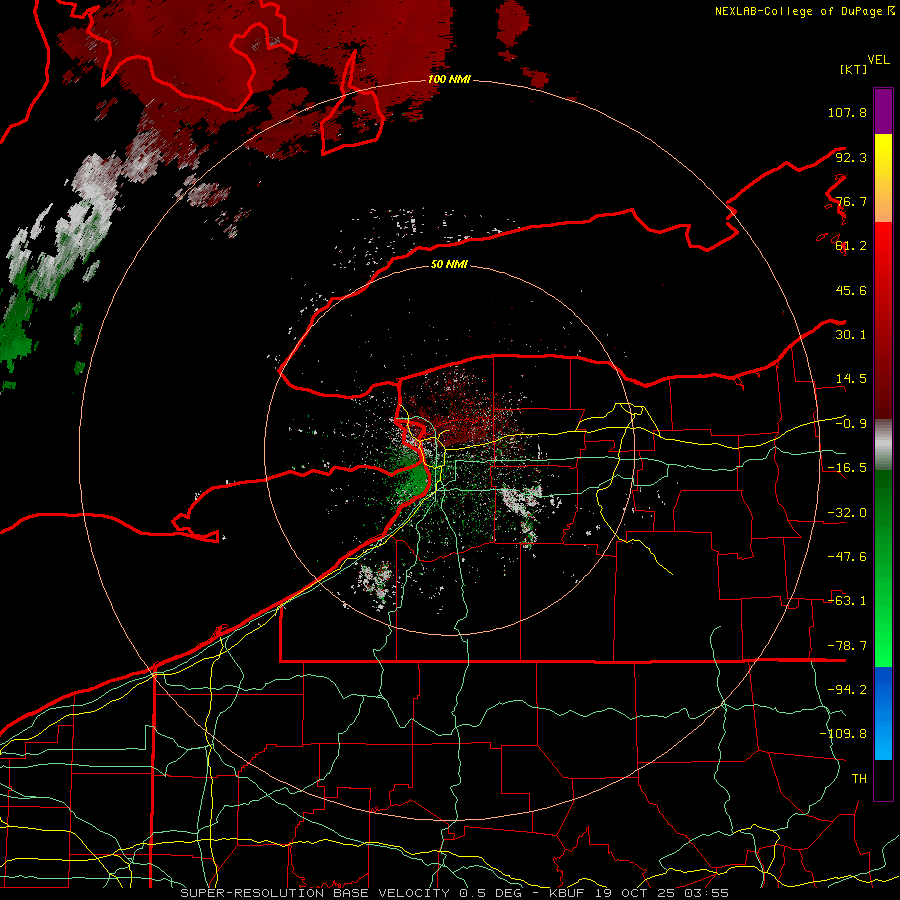Click the 45.6 legend value
900x900 pixels.
851,290
